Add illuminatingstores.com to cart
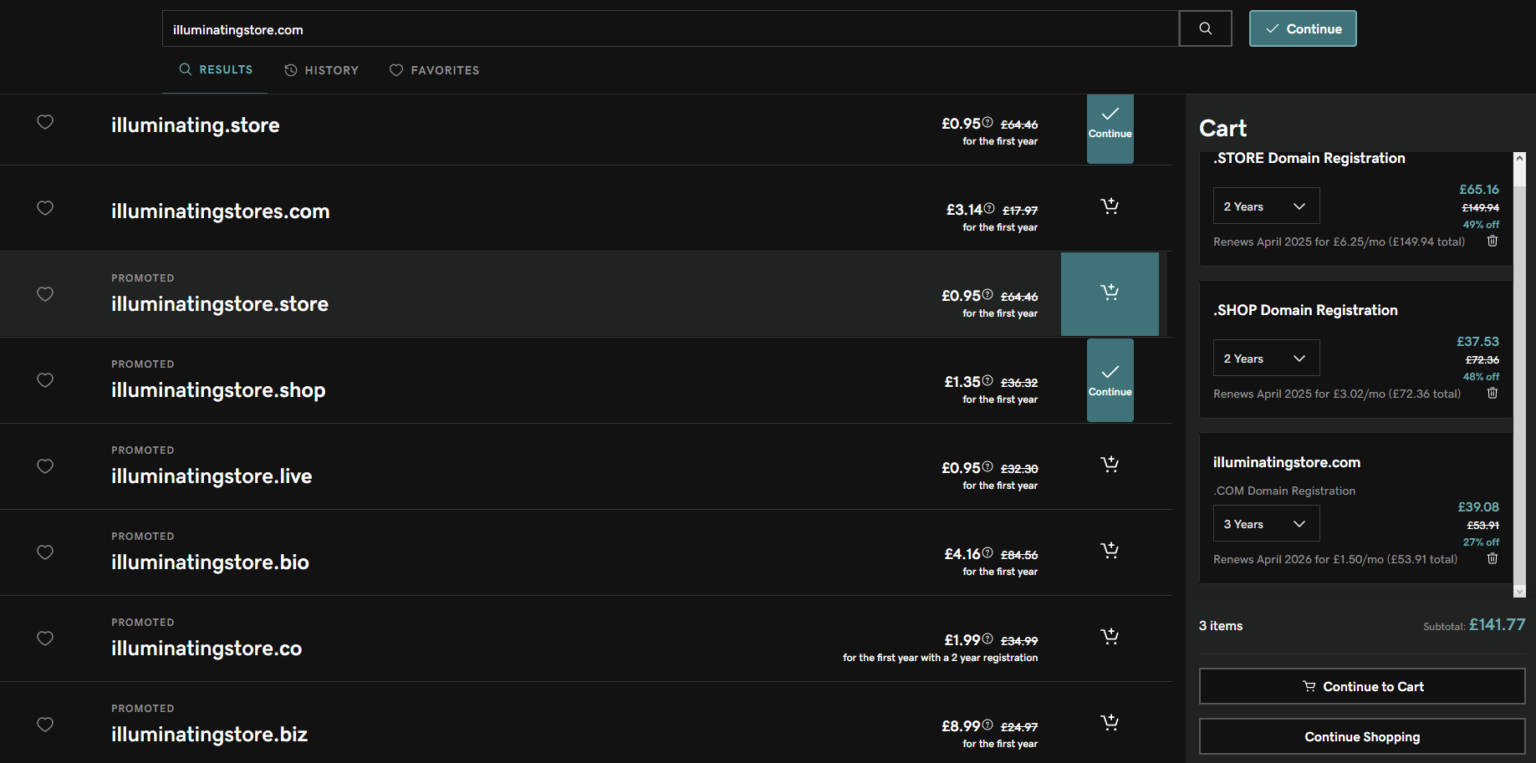1536x763 pixels. point(1109,207)
